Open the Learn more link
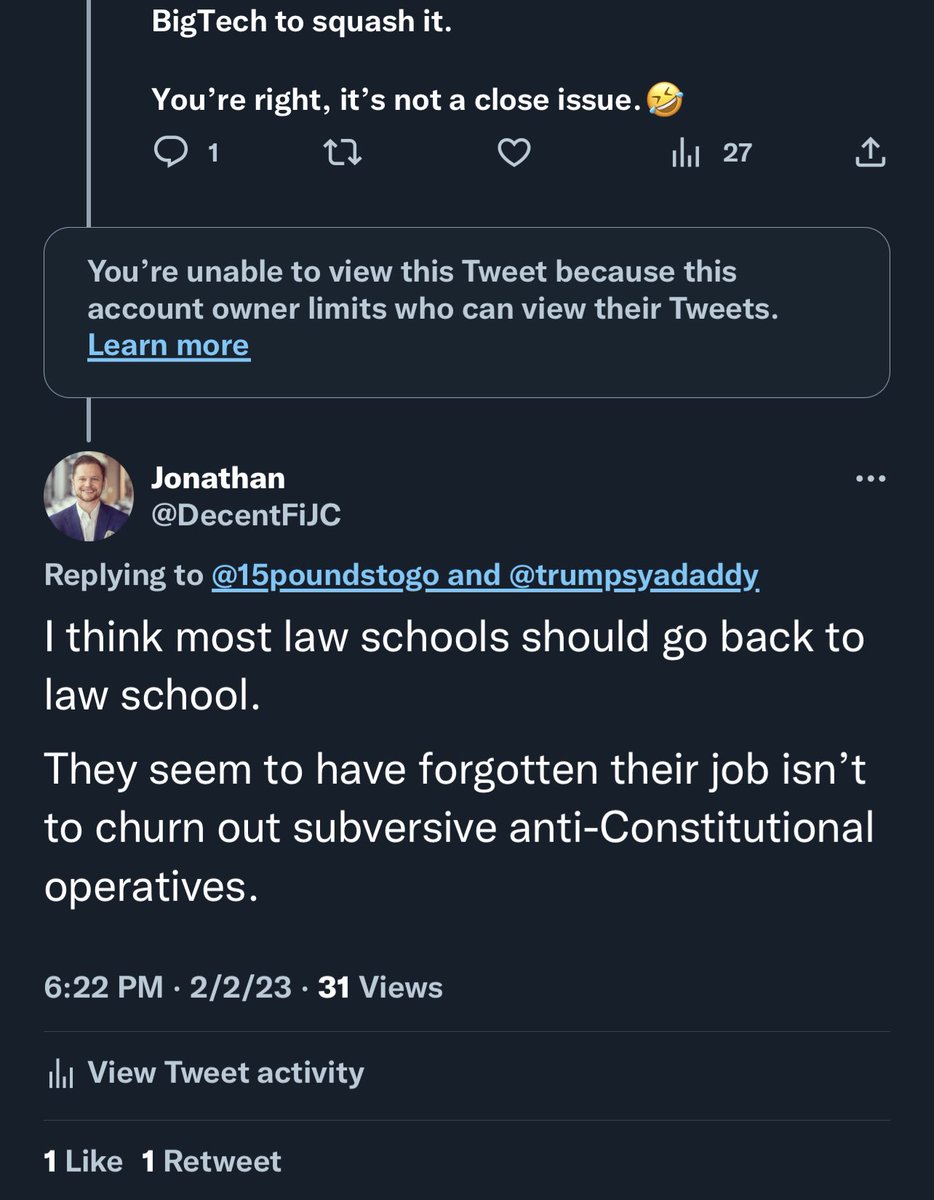 pos(168,346)
